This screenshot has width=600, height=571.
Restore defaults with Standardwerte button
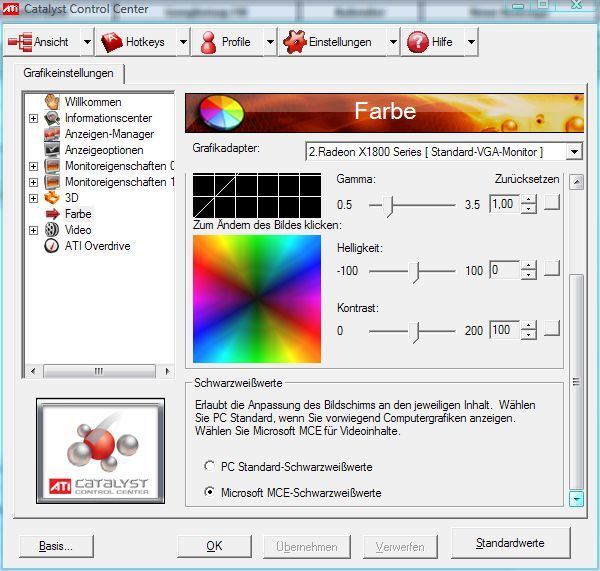(x=510, y=543)
